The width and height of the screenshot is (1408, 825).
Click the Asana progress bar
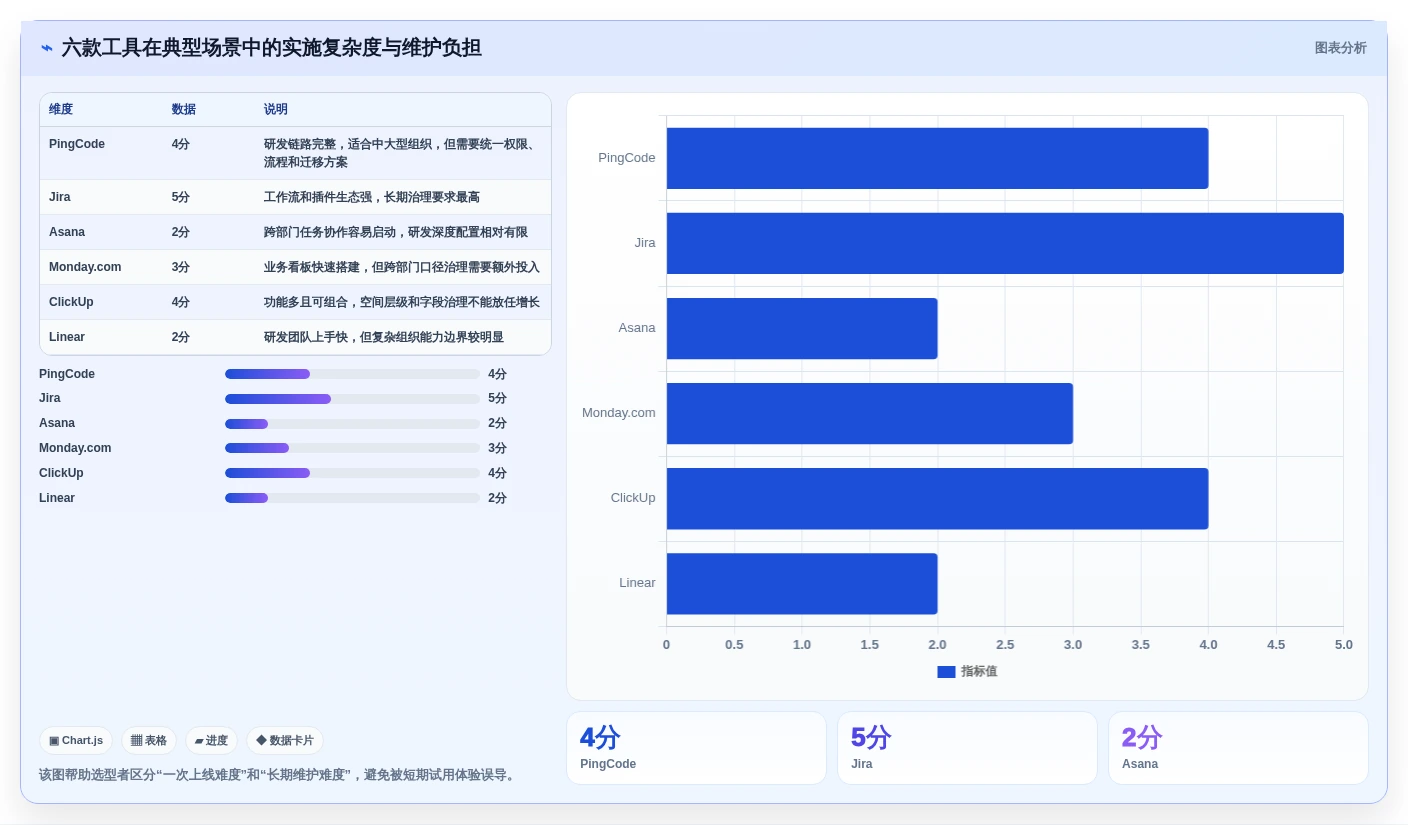point(352,424)
